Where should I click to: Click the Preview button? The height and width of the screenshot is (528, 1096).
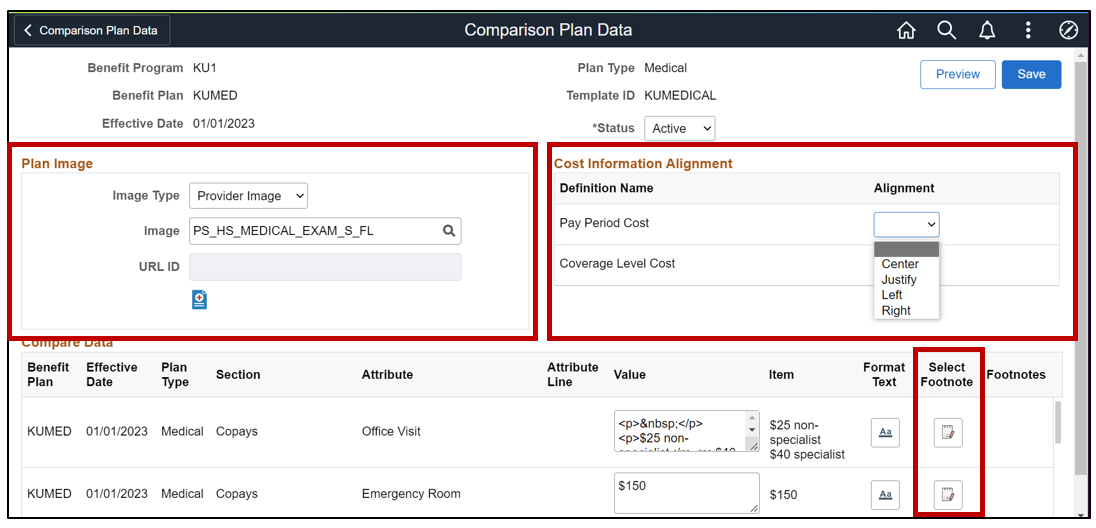957,74
